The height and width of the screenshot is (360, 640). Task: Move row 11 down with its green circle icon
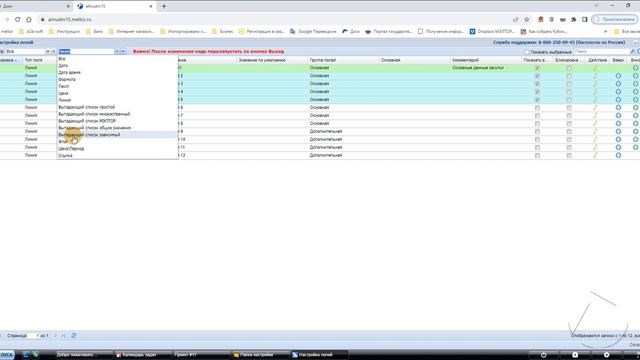click(636, 147)
